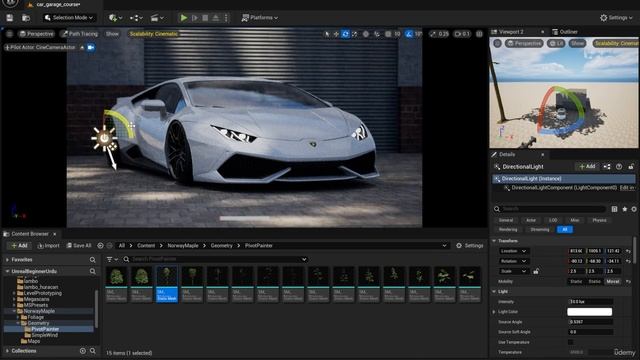The width and height of the screenshot is (640, 360).
Task: Toggle the Use Temperature checkbox
Action: 571,342
